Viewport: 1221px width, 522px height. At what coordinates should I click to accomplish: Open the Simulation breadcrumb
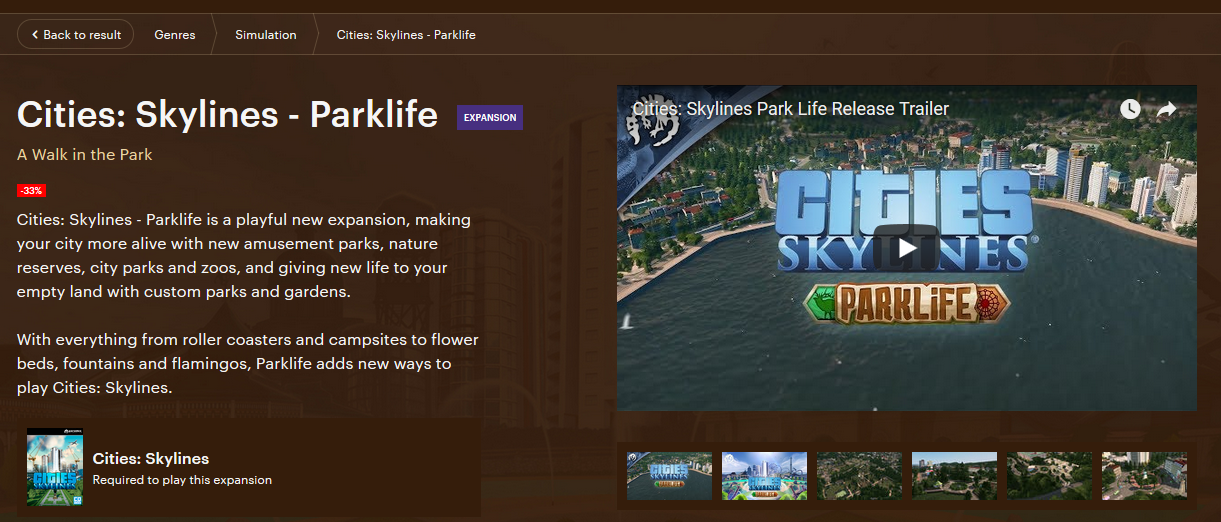coord(265,35)
